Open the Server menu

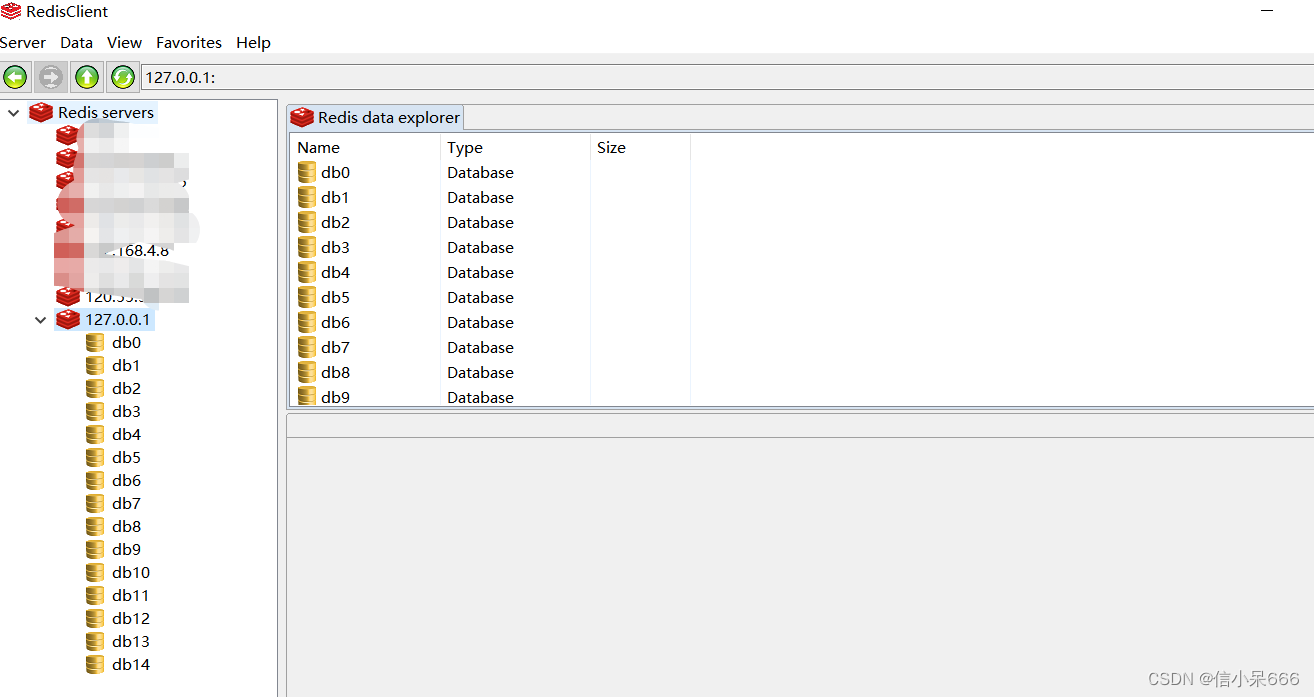pos(22,42)
